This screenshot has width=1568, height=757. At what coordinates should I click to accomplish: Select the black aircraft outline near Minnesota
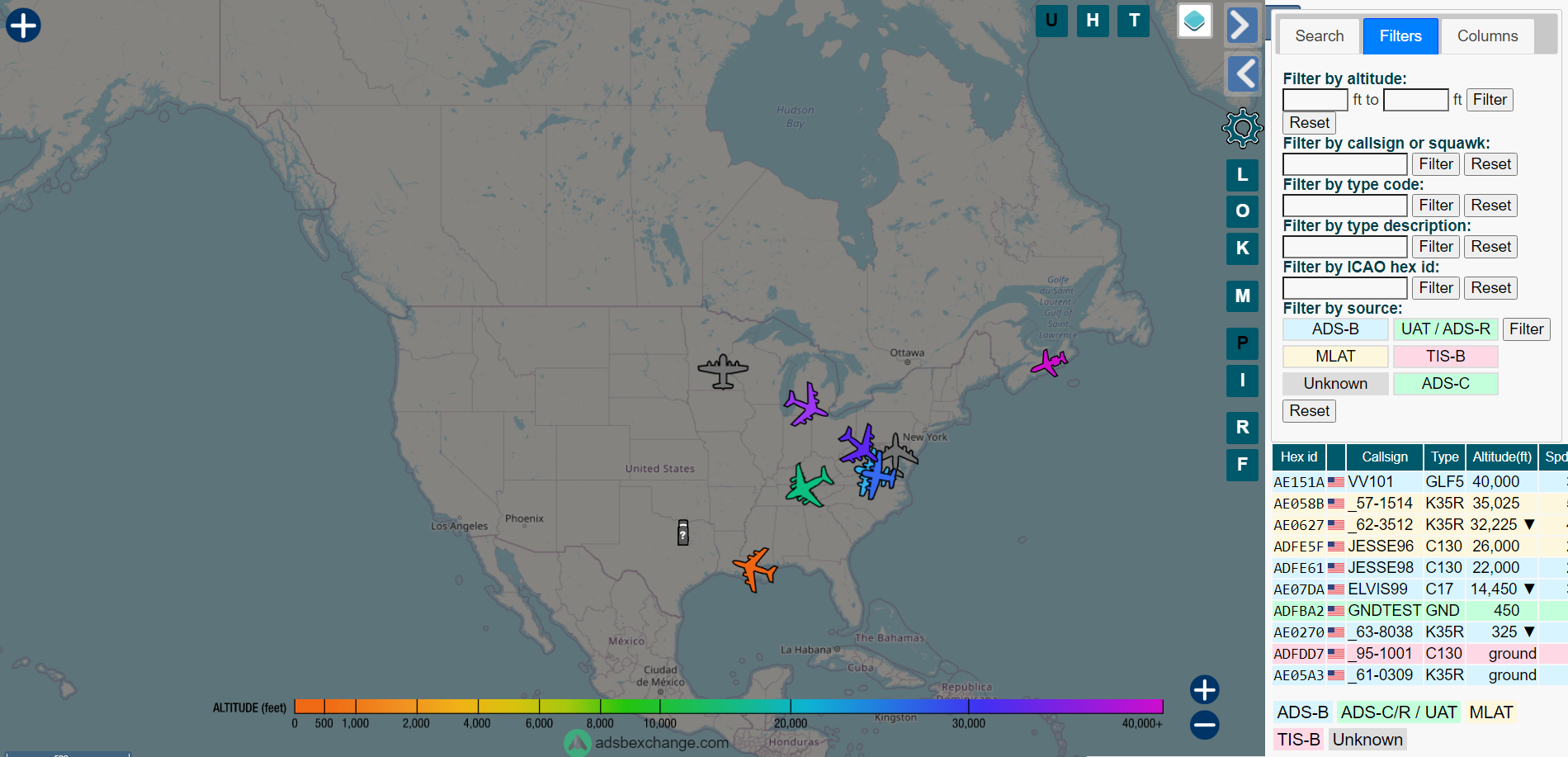click(x=723, y=371)
